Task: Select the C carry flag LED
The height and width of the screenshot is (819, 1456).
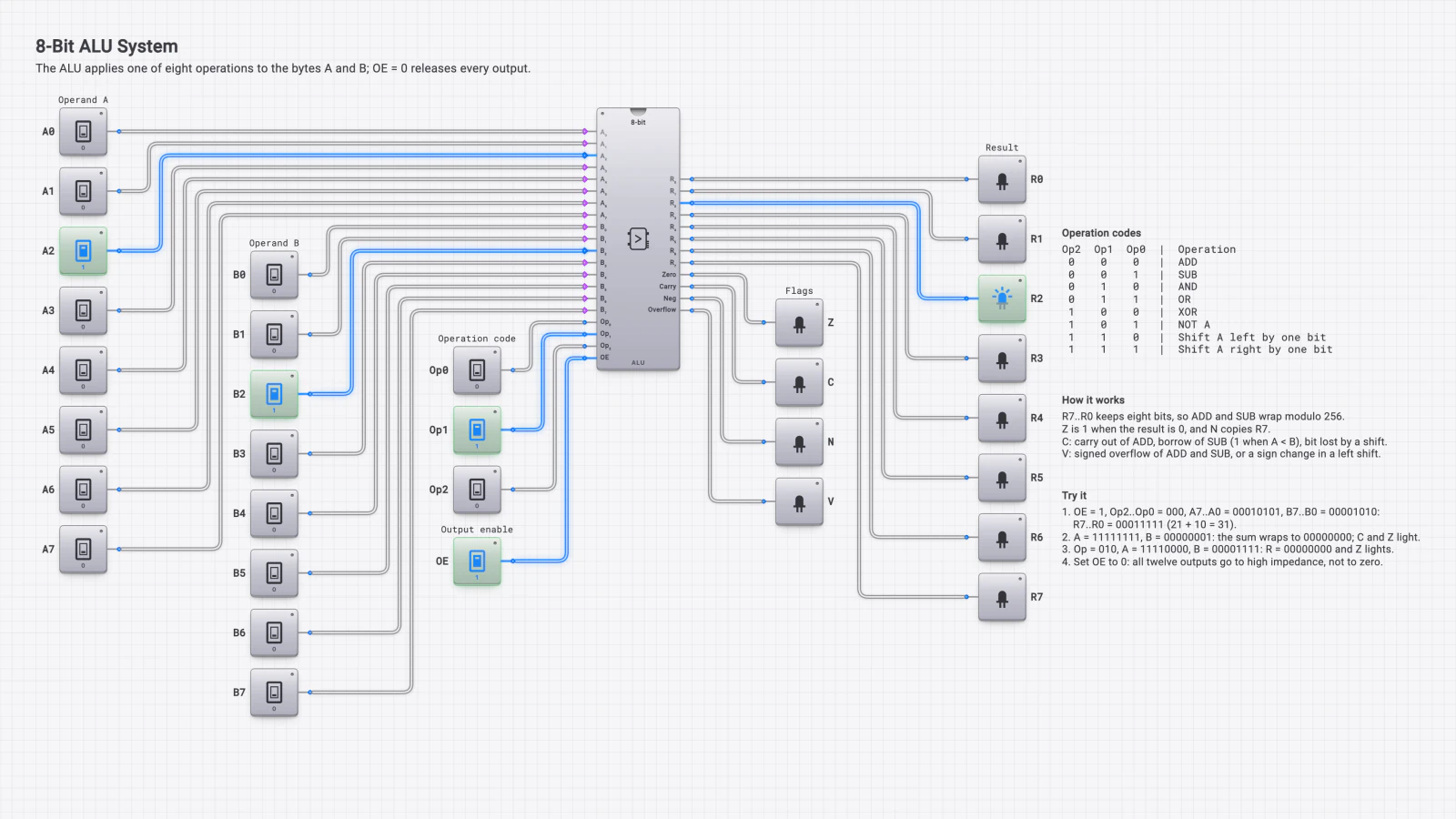Action: tap(799, 382)
